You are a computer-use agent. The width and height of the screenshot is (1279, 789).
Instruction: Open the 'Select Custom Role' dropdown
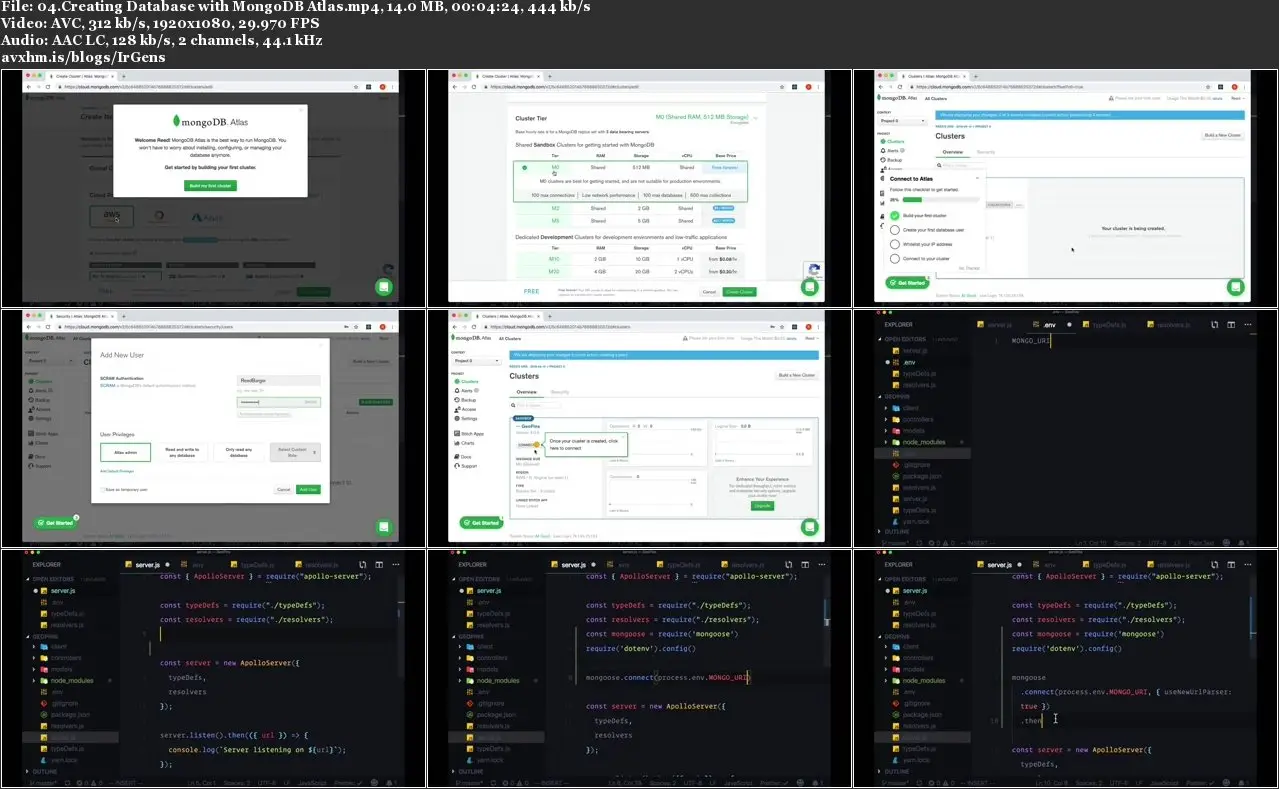[x=296, y=453]
